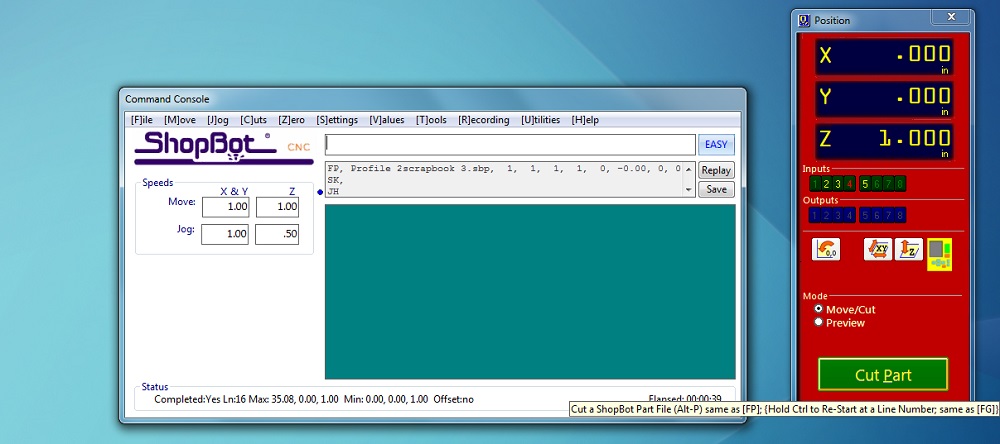
Task: Open the [Z]ero menu
Action: click(291, 120)
